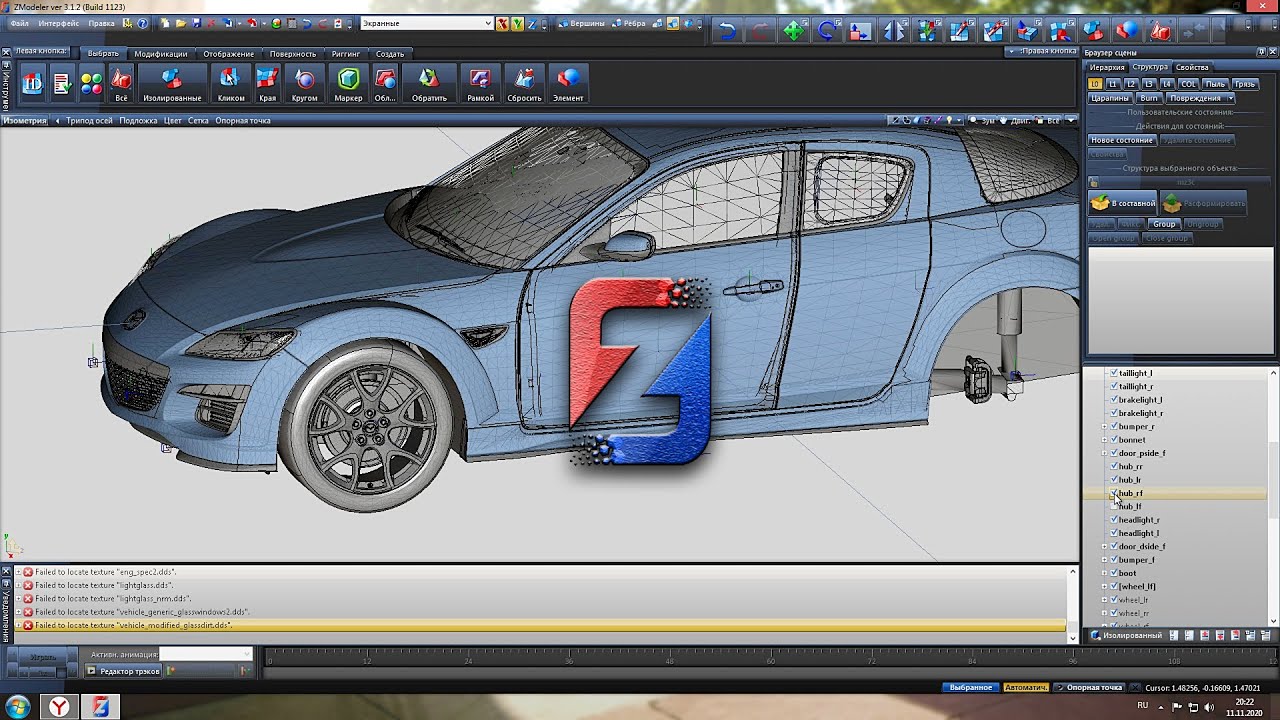Expand the bumper_f tree node

[1104, 560]
